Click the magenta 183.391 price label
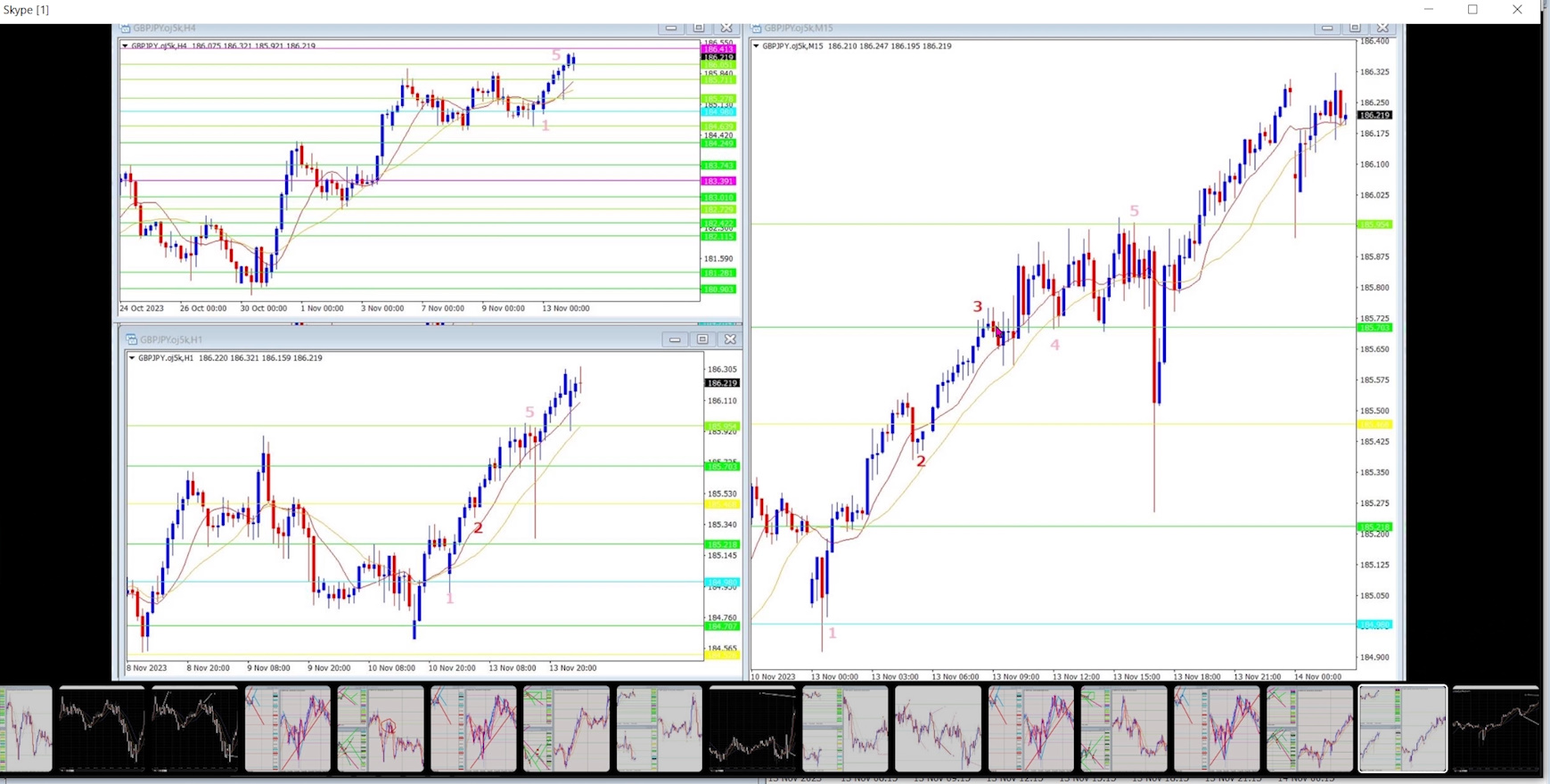 click(718, 181)
